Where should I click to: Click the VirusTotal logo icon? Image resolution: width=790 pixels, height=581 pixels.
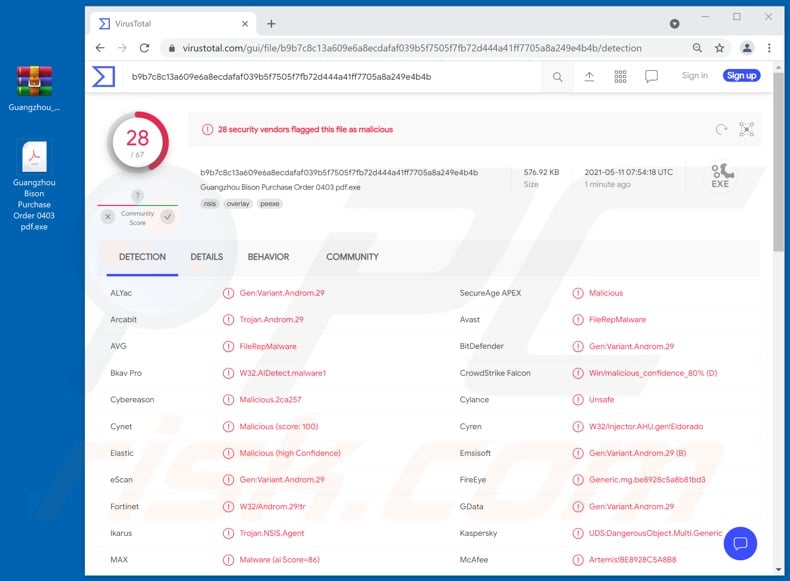pos(104,77)
